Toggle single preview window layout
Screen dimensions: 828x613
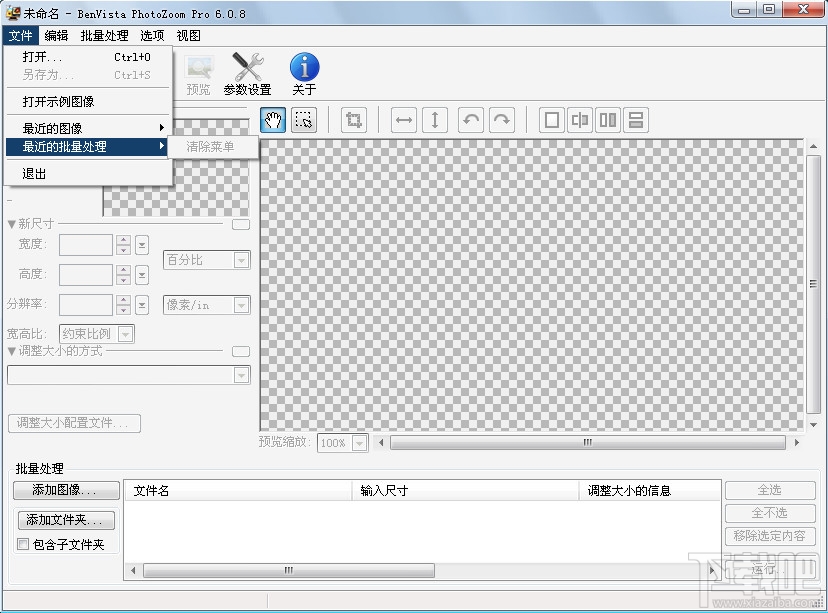(551, 120)
